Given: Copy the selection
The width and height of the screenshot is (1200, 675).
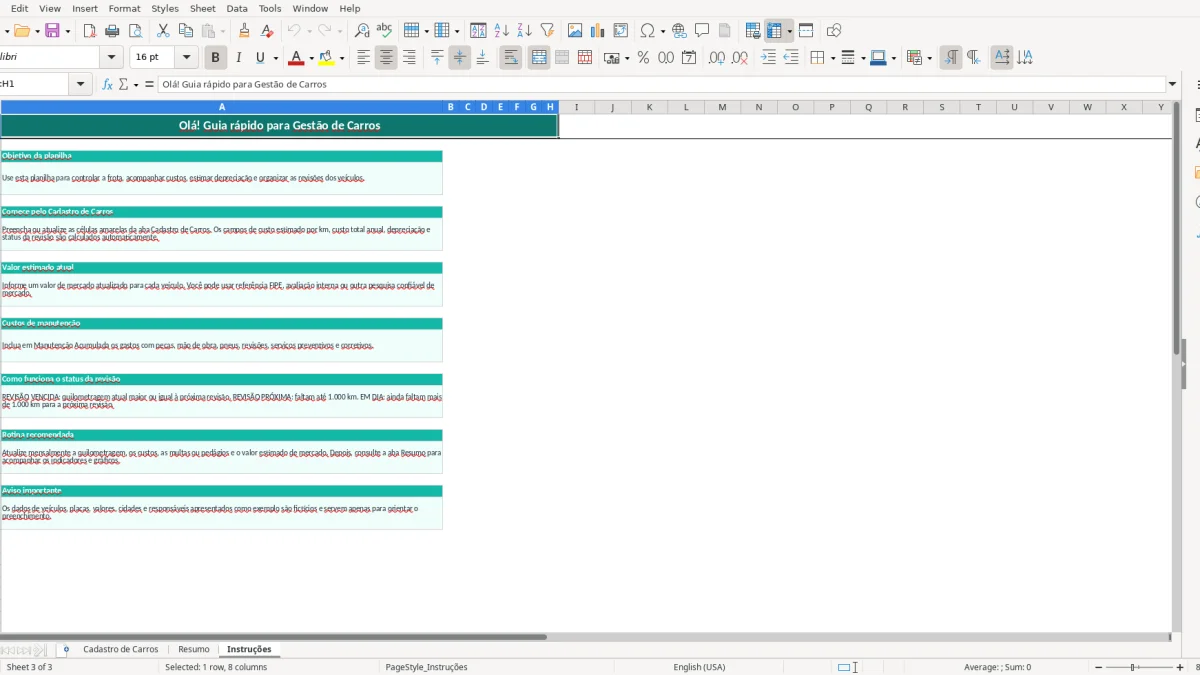Looking at the screenshot, I should [x=185, y=31].
